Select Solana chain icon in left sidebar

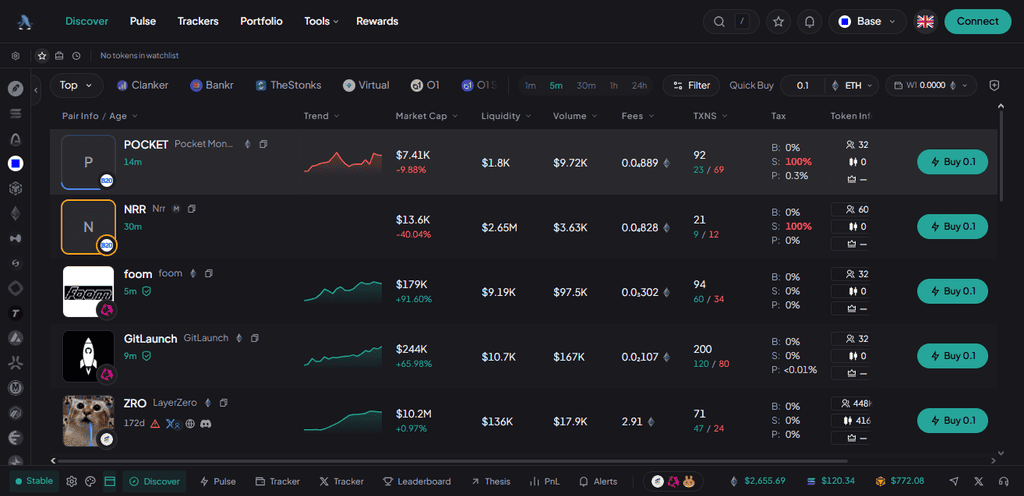pyautogui.click(x=16, y=114)
